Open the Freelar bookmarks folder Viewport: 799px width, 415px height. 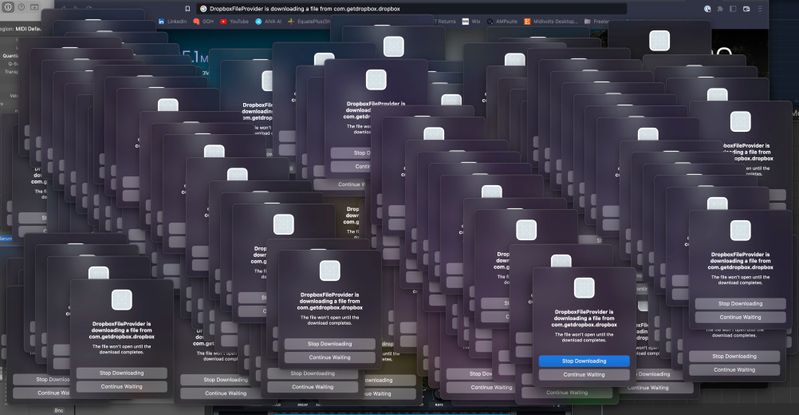coord(597,21)
